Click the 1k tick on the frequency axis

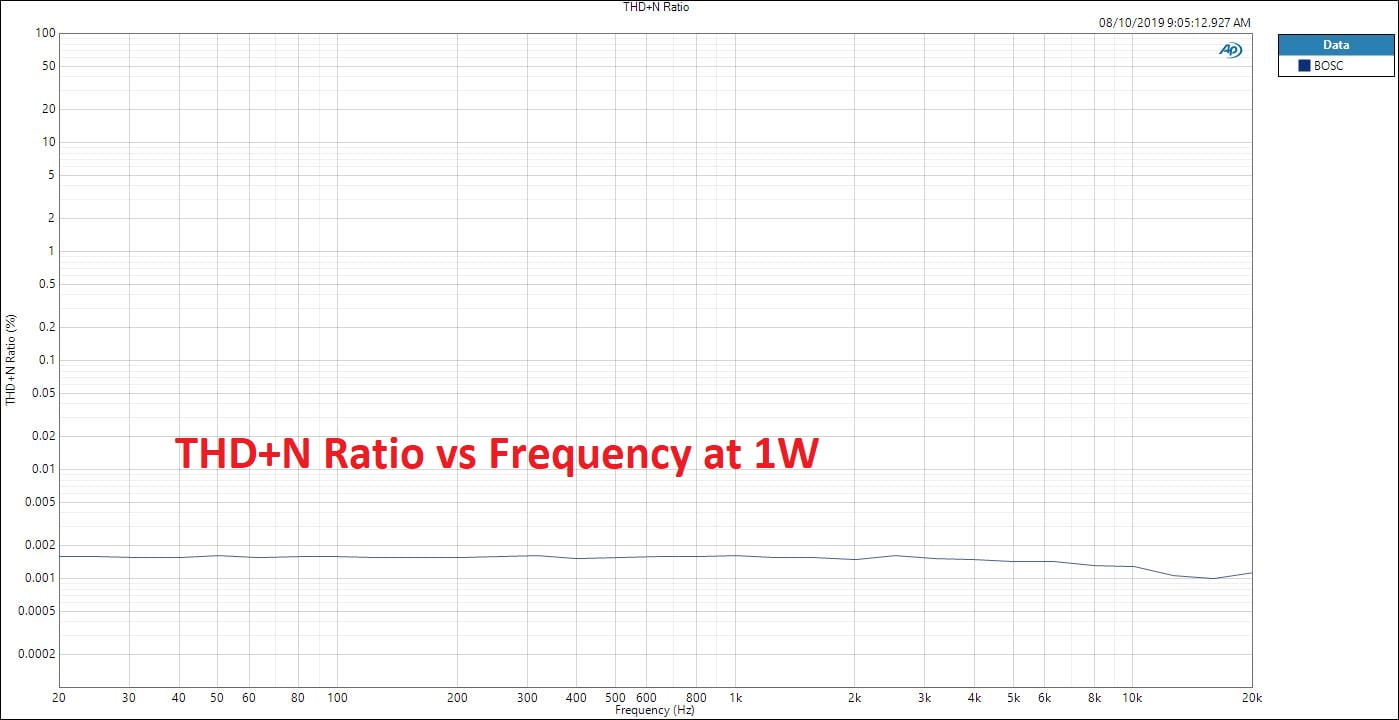[x=736, y=698]
